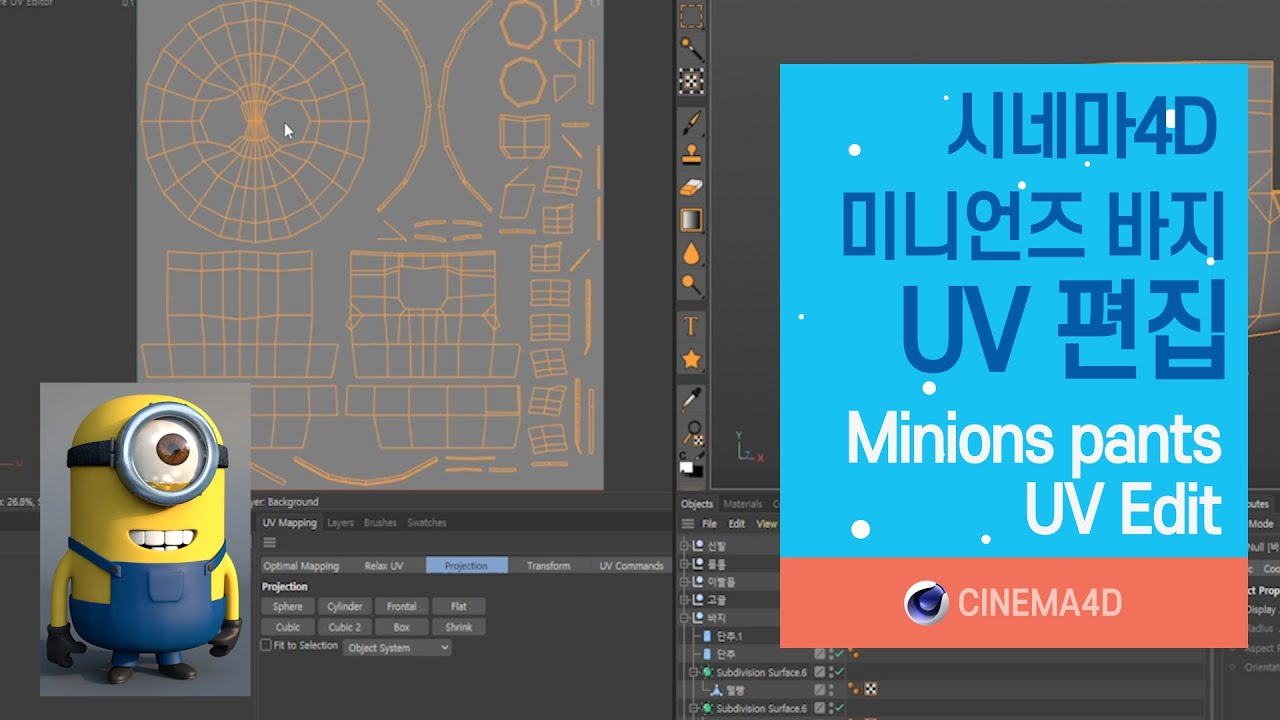
Task: Select the text T tool
Action: click(691, 326)
